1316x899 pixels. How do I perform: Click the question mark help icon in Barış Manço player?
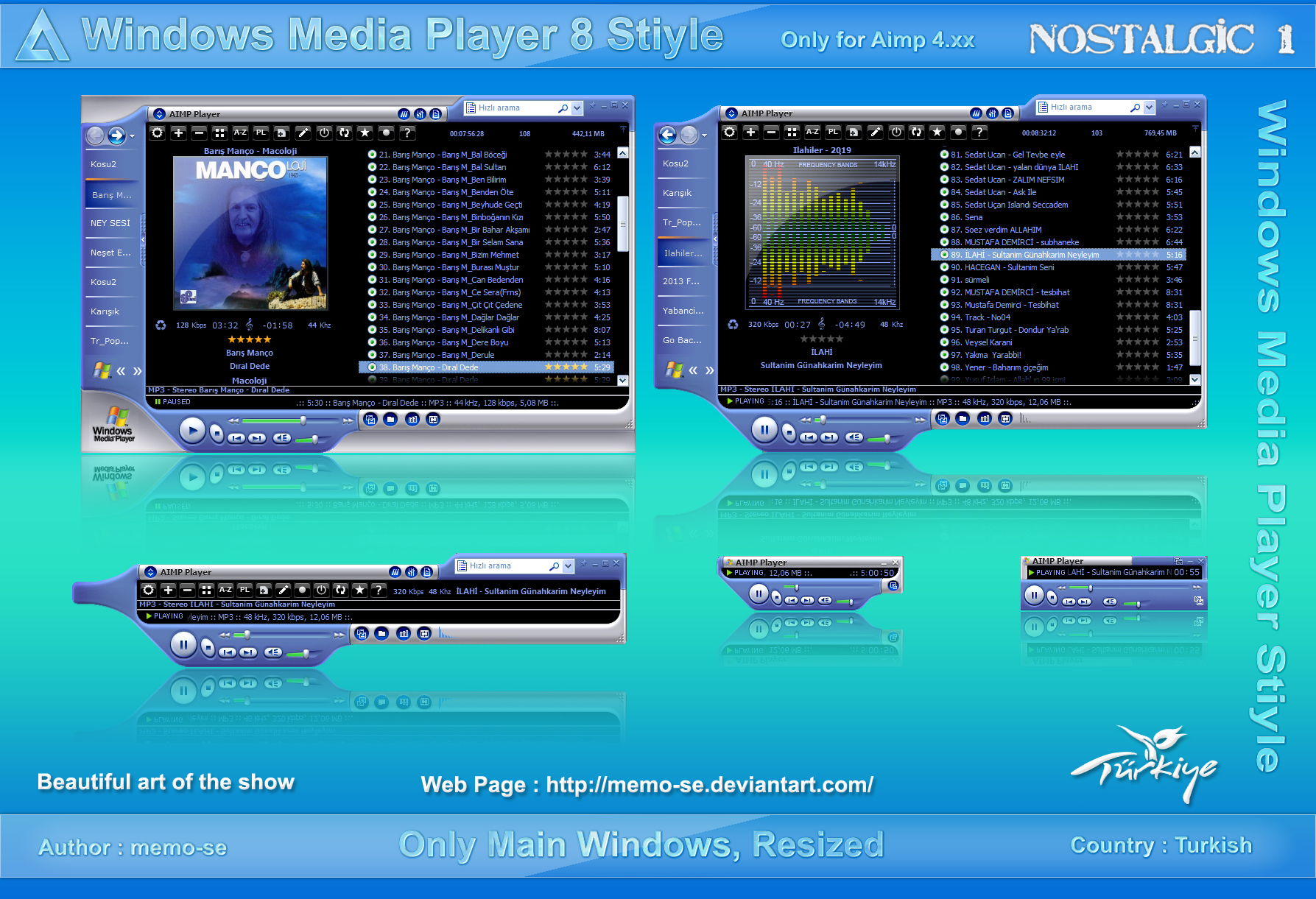(x=407, y=133)
